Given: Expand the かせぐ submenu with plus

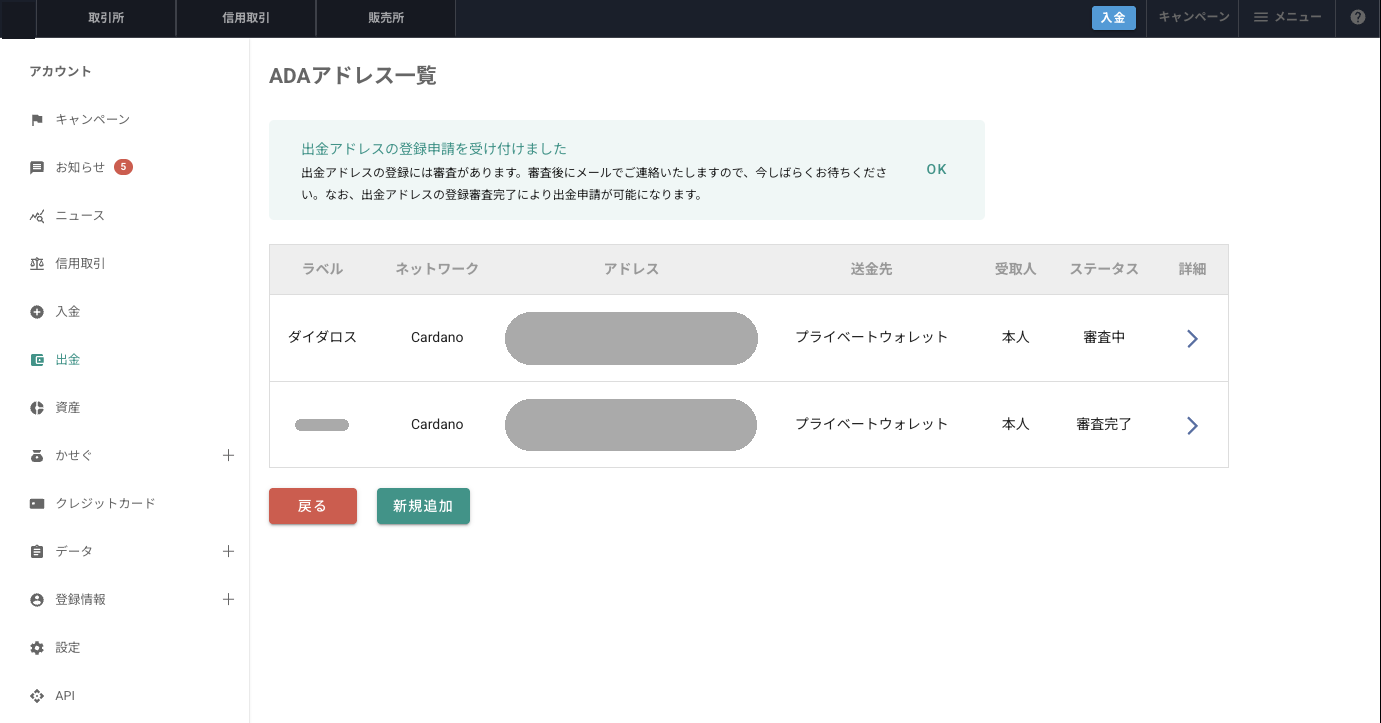Looking at the screenshot, I should [228, 455].
